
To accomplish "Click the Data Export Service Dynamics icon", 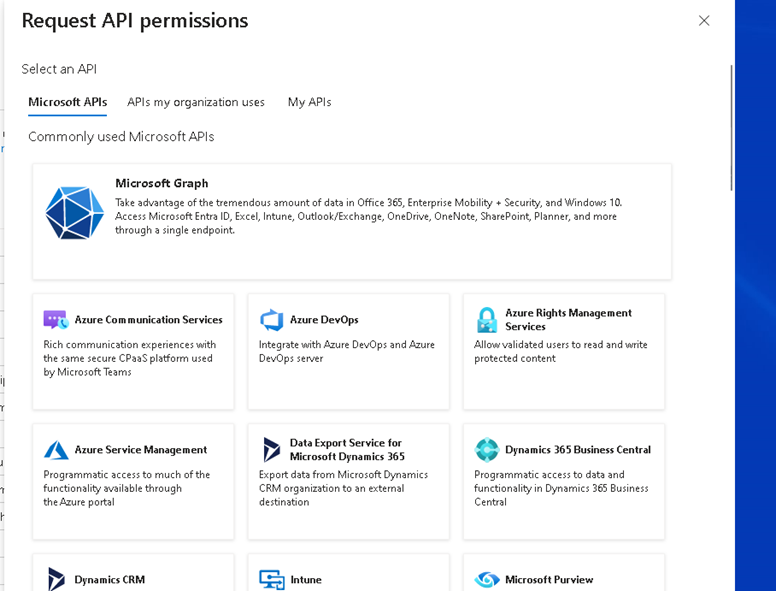I will (x=271, y=449).
